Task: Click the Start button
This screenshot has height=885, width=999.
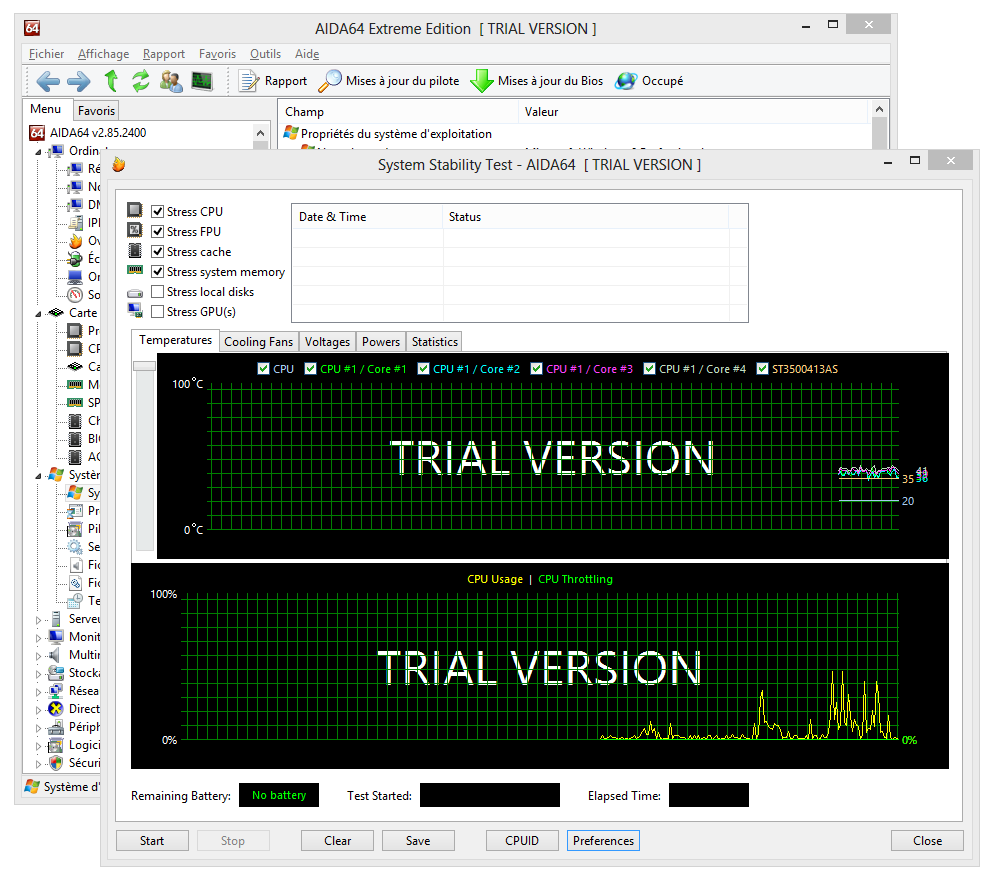Action: [x=152, y=840]
